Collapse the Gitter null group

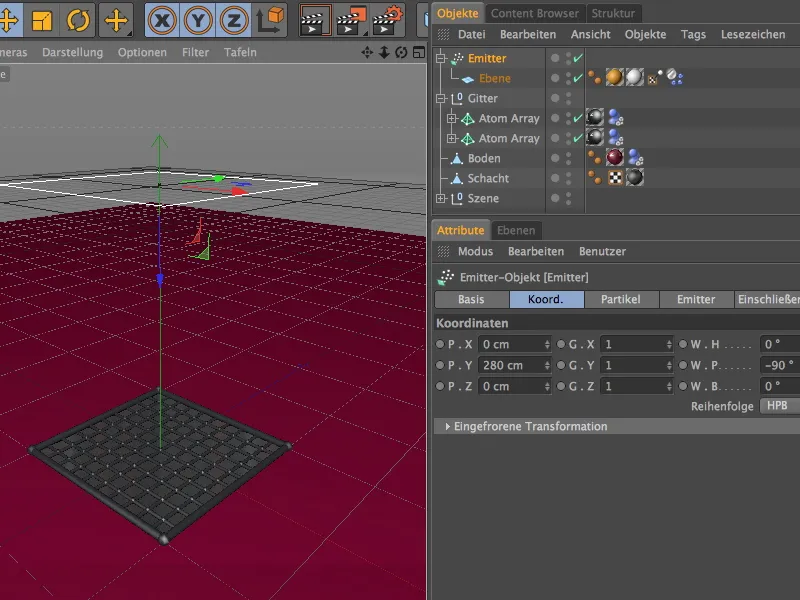pyautogui.click(x=441, y=98)
